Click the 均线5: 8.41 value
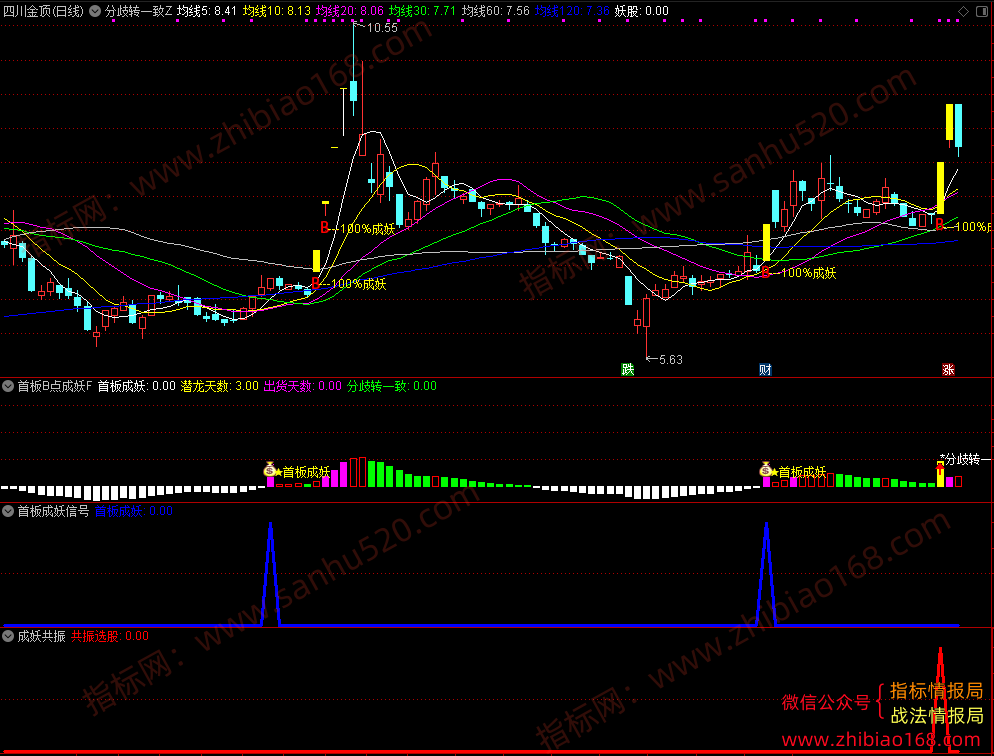 207,11
